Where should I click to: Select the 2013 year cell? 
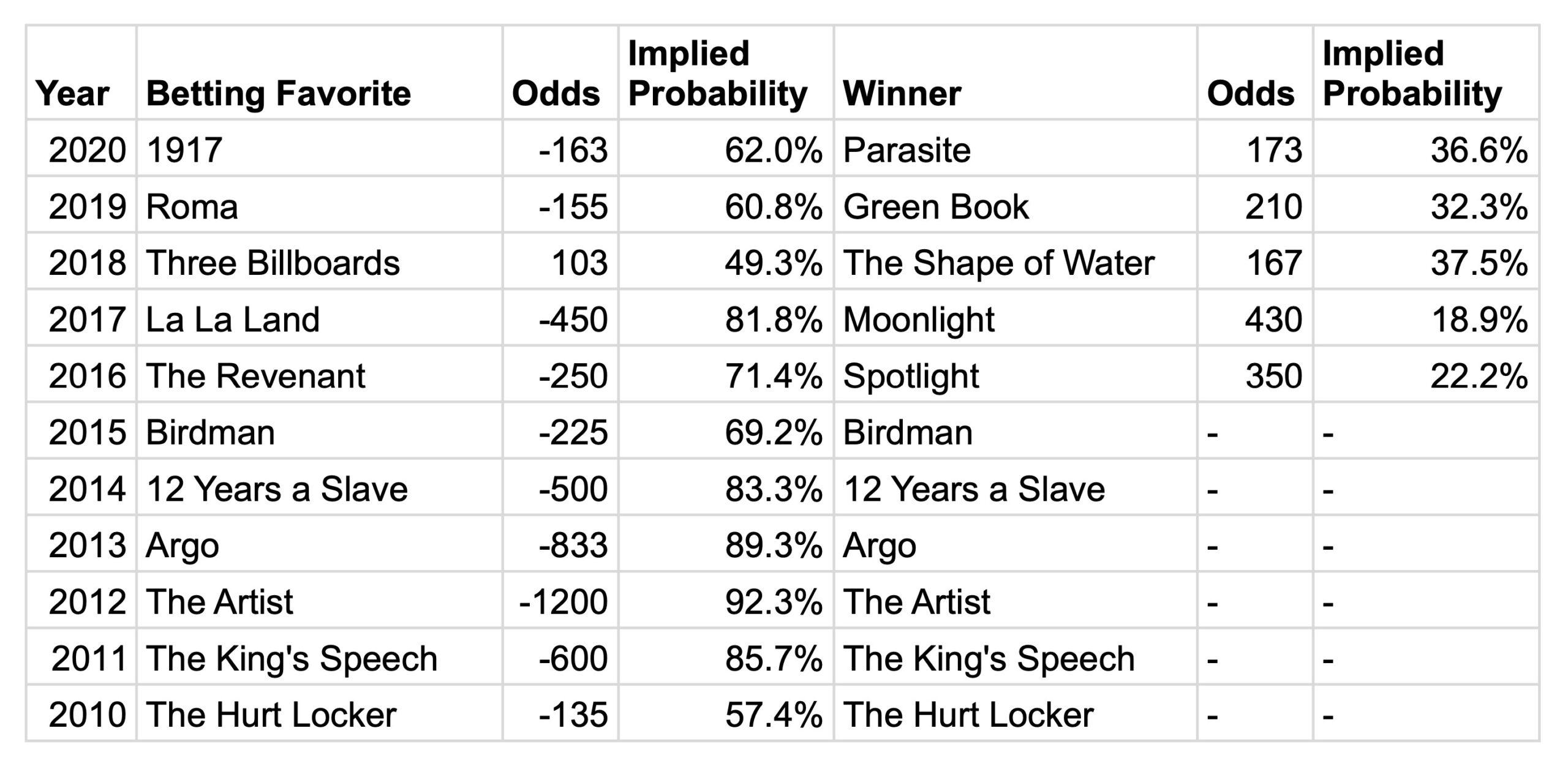pyautogui.click(x=87, y=546)
